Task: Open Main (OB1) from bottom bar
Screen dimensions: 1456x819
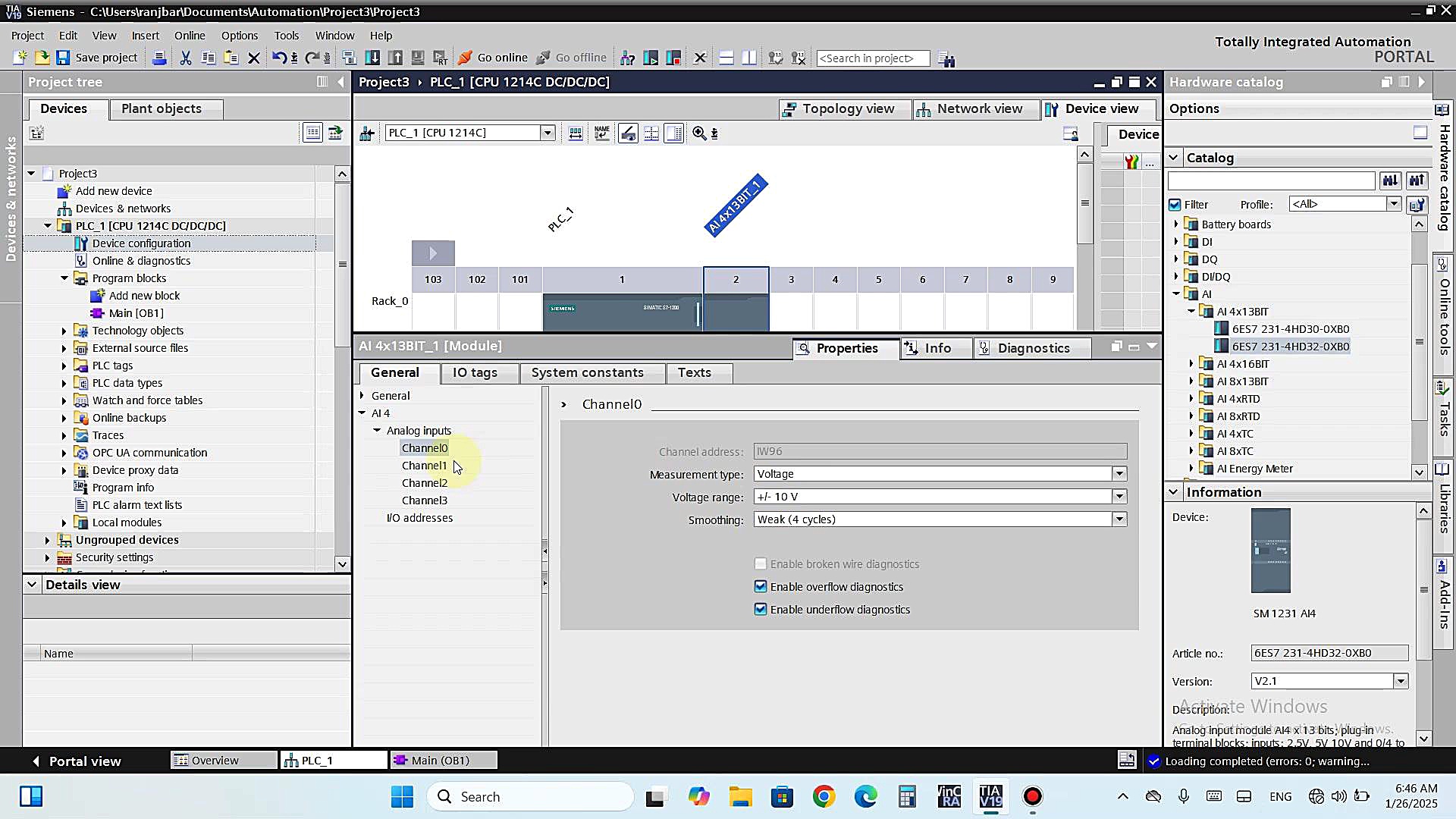Action: click(x=444, y=761)
